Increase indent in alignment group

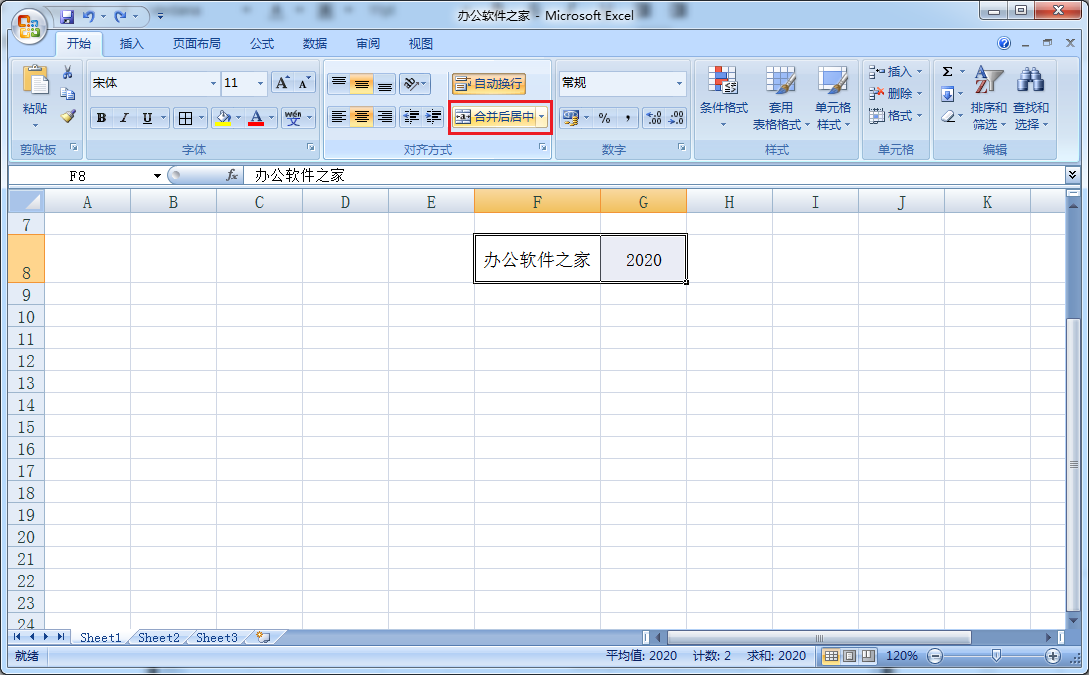(x=433, y=117)
